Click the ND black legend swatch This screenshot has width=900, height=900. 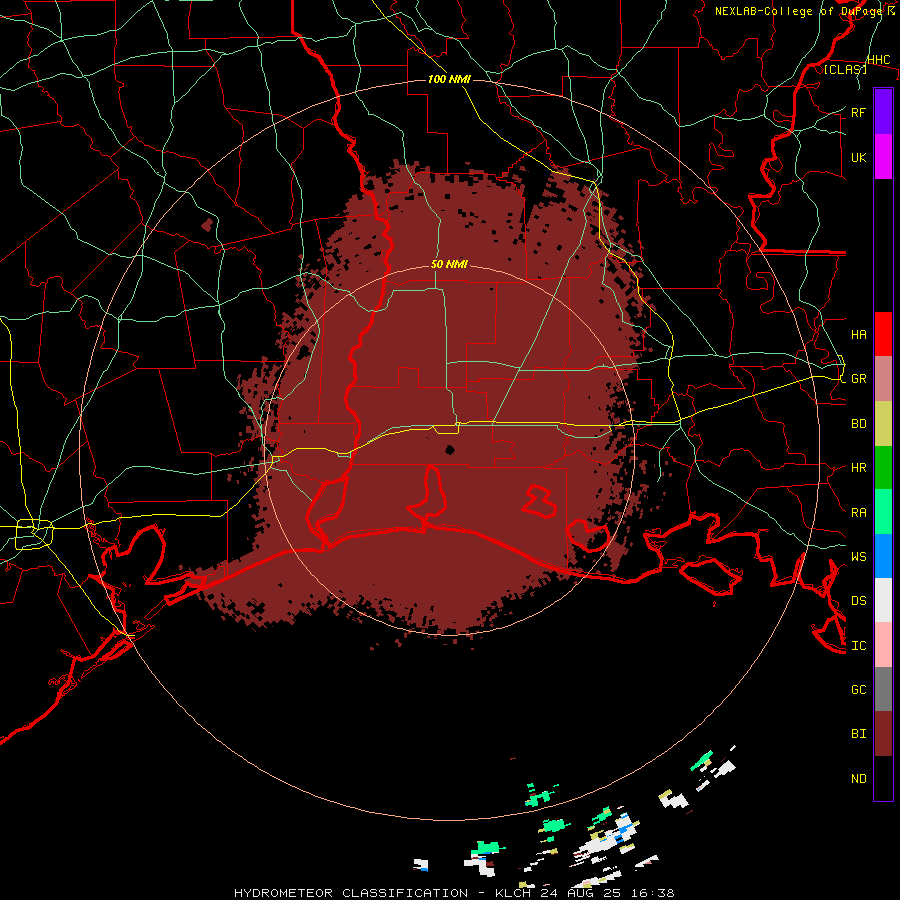click(883, 778)
